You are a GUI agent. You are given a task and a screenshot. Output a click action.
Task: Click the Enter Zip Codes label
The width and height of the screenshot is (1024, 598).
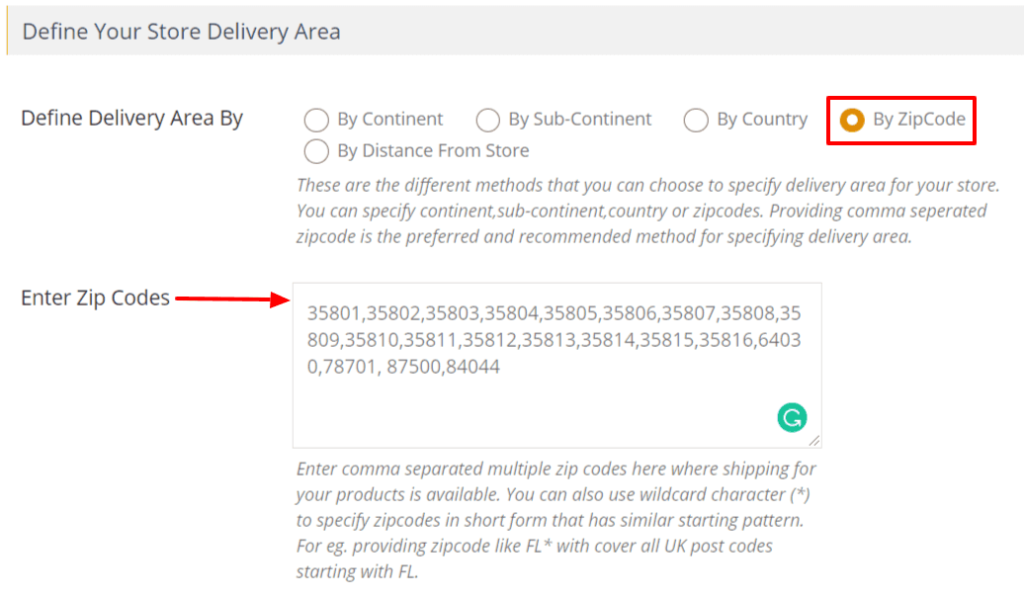pyautogui.click(x=95, y=297)
